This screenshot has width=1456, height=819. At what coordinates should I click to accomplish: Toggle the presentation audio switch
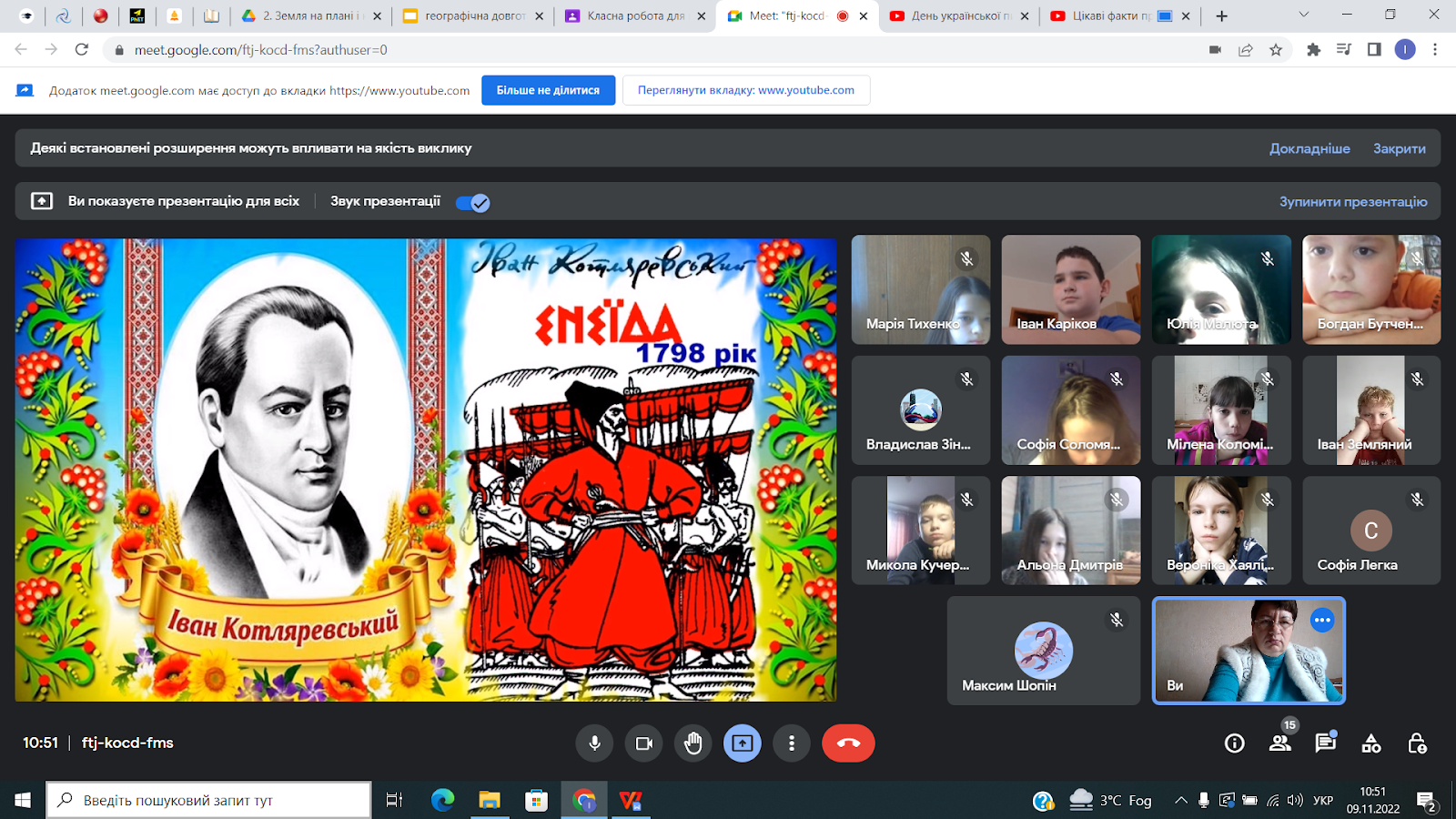pos(472,203)
